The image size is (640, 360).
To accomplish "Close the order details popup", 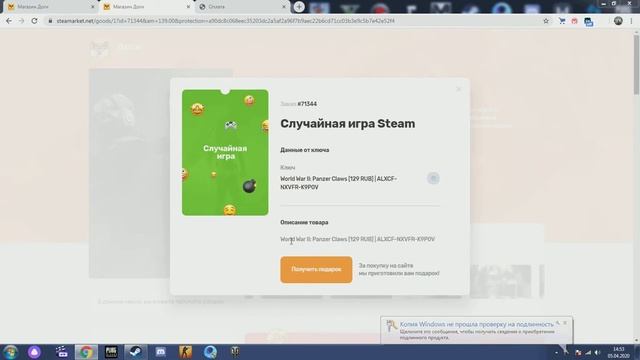I will 458,89.
